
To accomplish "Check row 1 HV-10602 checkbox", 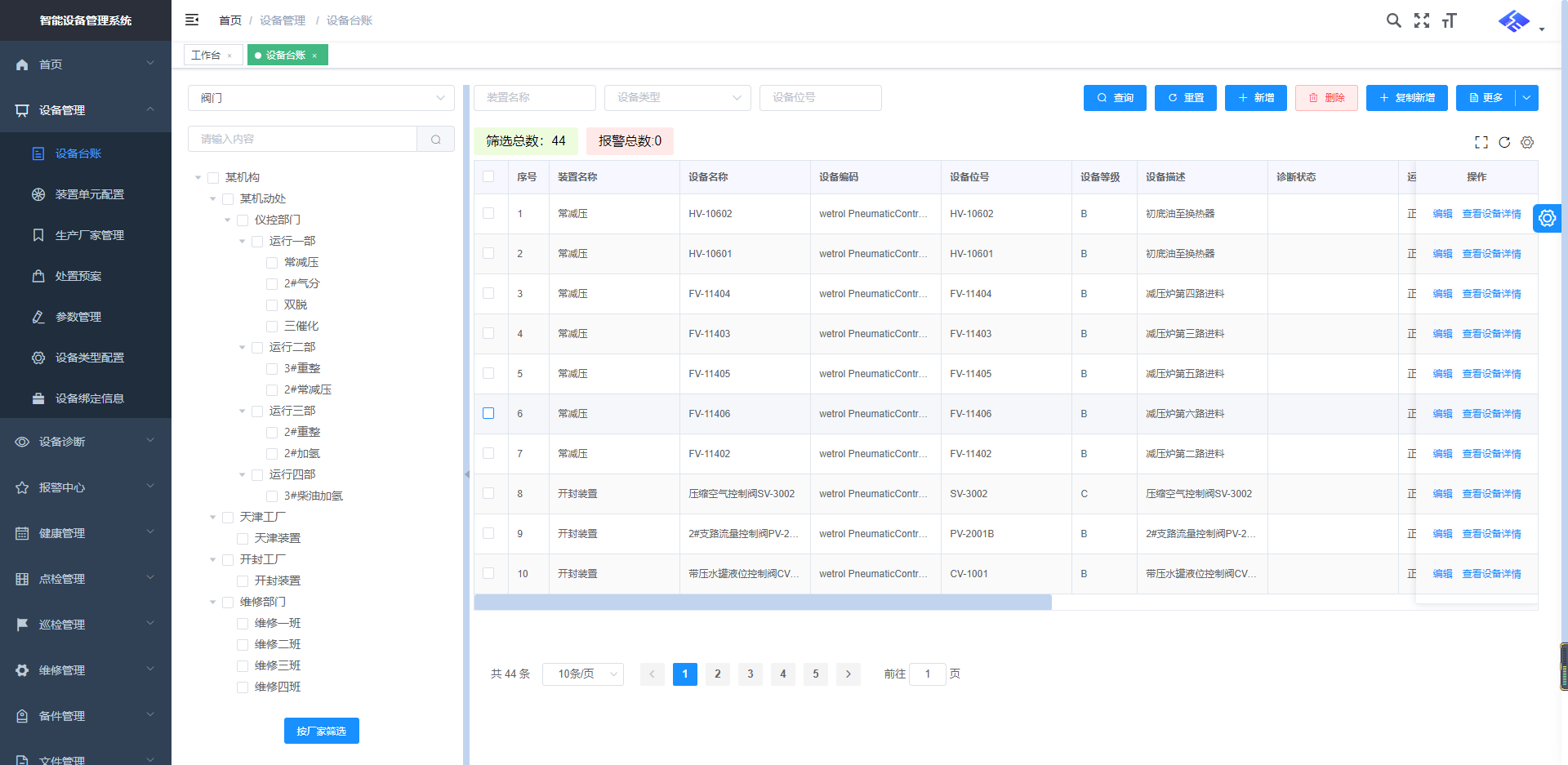I will (x=488, y=213).
